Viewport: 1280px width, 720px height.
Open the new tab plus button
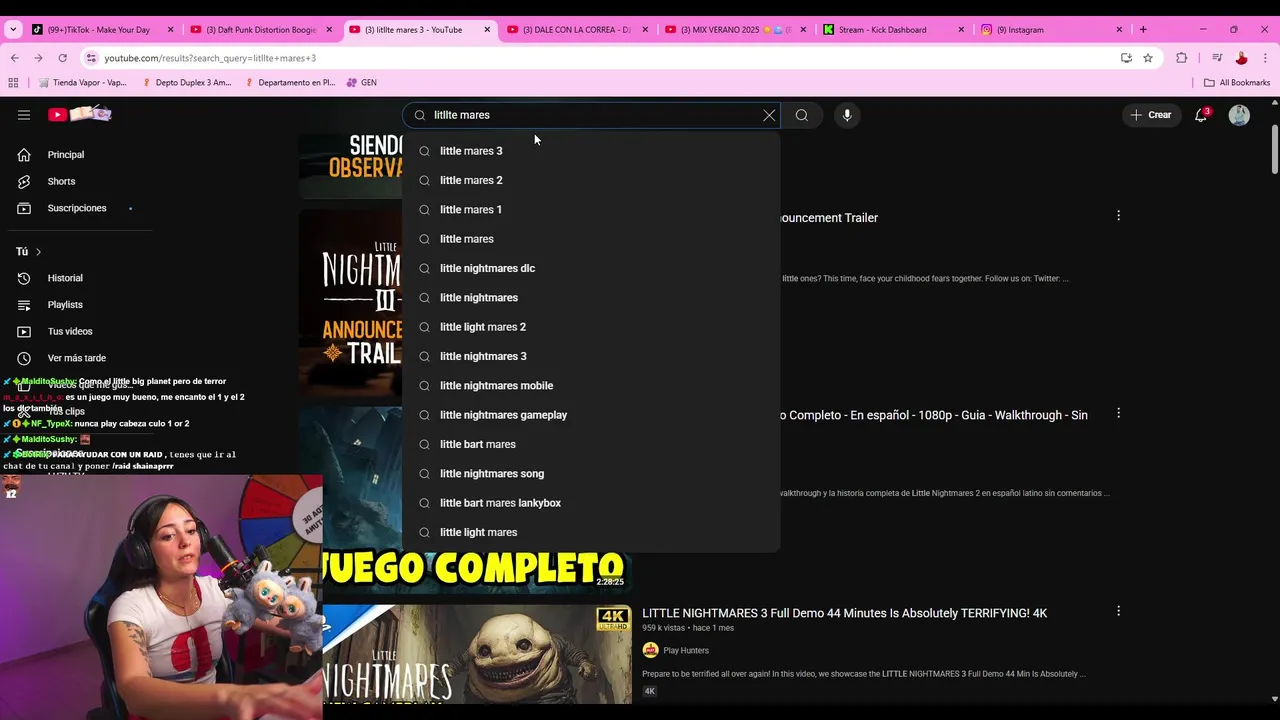coord(1143,29)
